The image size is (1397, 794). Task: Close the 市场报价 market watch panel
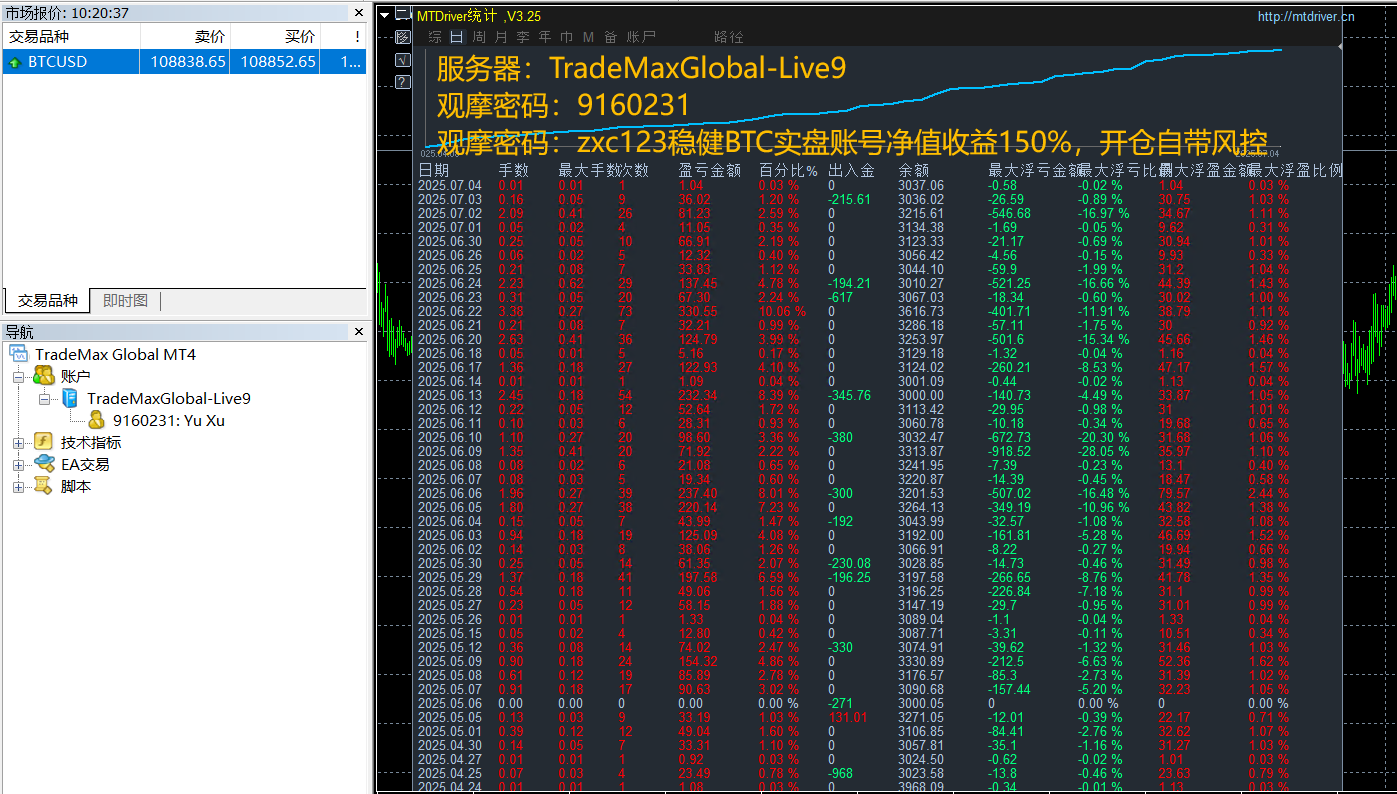[359, 13]
